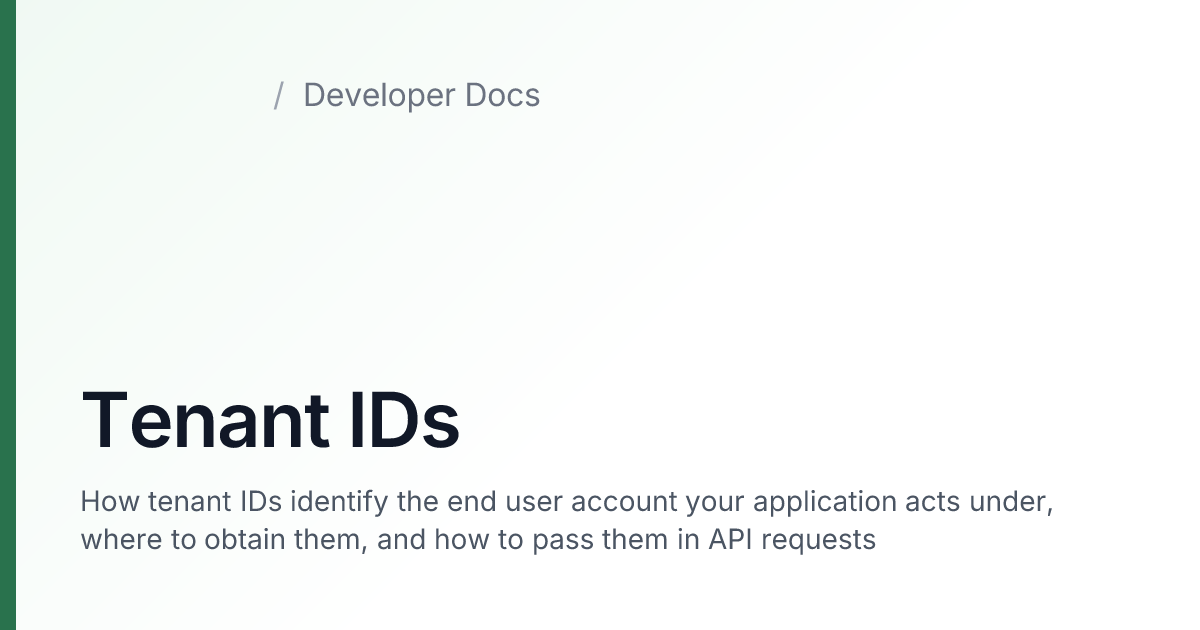The image size is (1200, 630).
Task: Click the description line starting "How tenant IDs identify"
Action: point(567,501)
